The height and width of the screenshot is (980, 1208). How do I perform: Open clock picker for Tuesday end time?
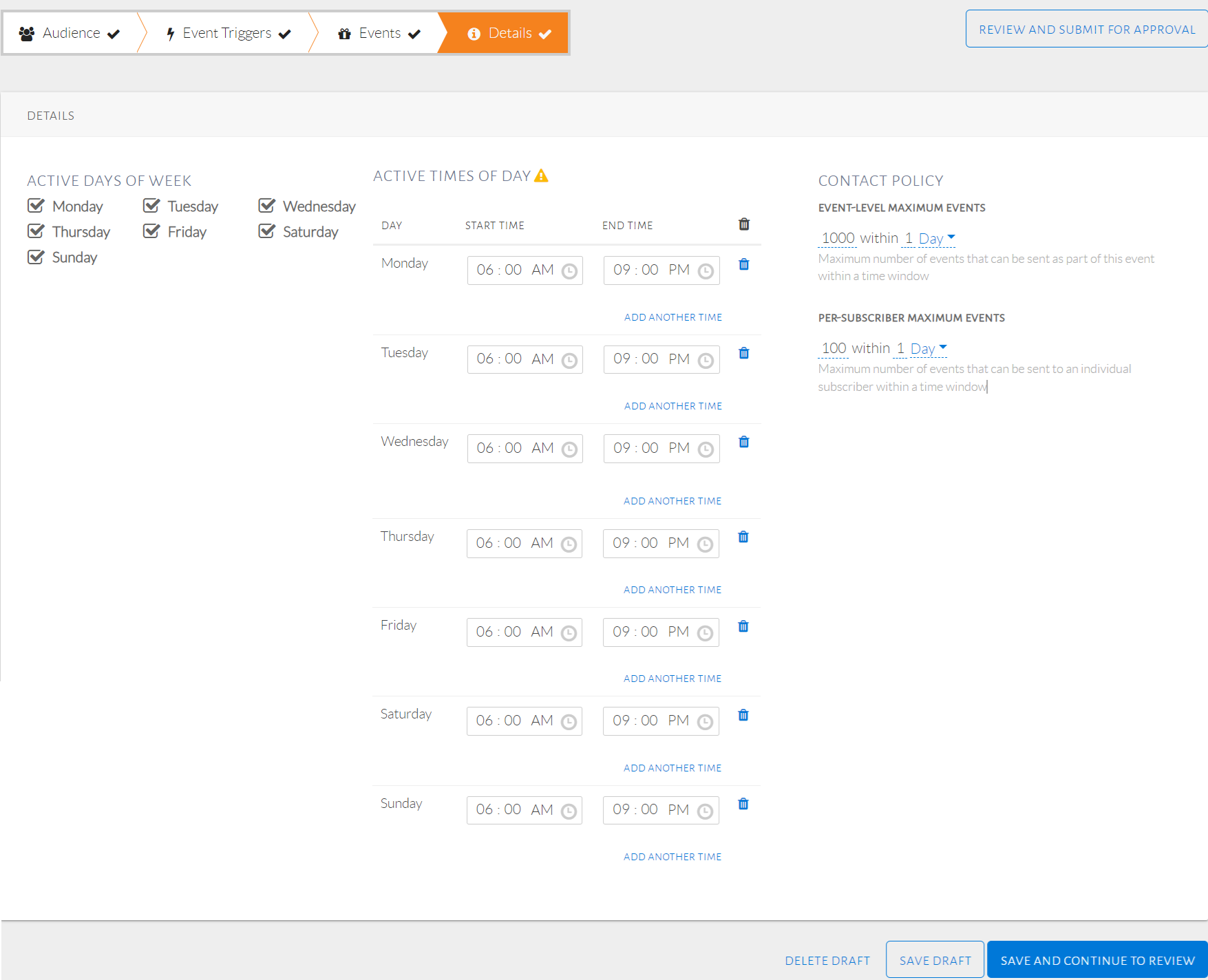[x=706, y=361]
